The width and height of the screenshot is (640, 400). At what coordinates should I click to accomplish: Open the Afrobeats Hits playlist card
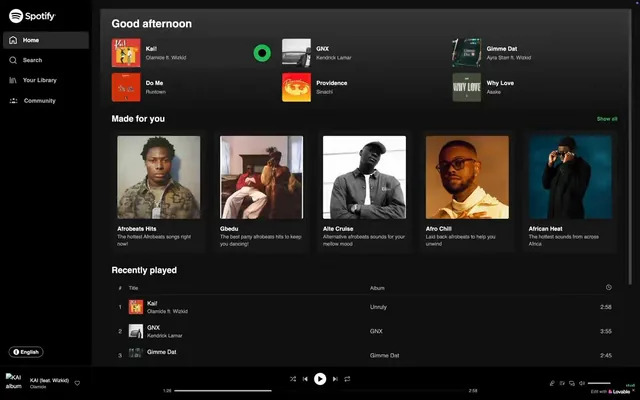159,192
